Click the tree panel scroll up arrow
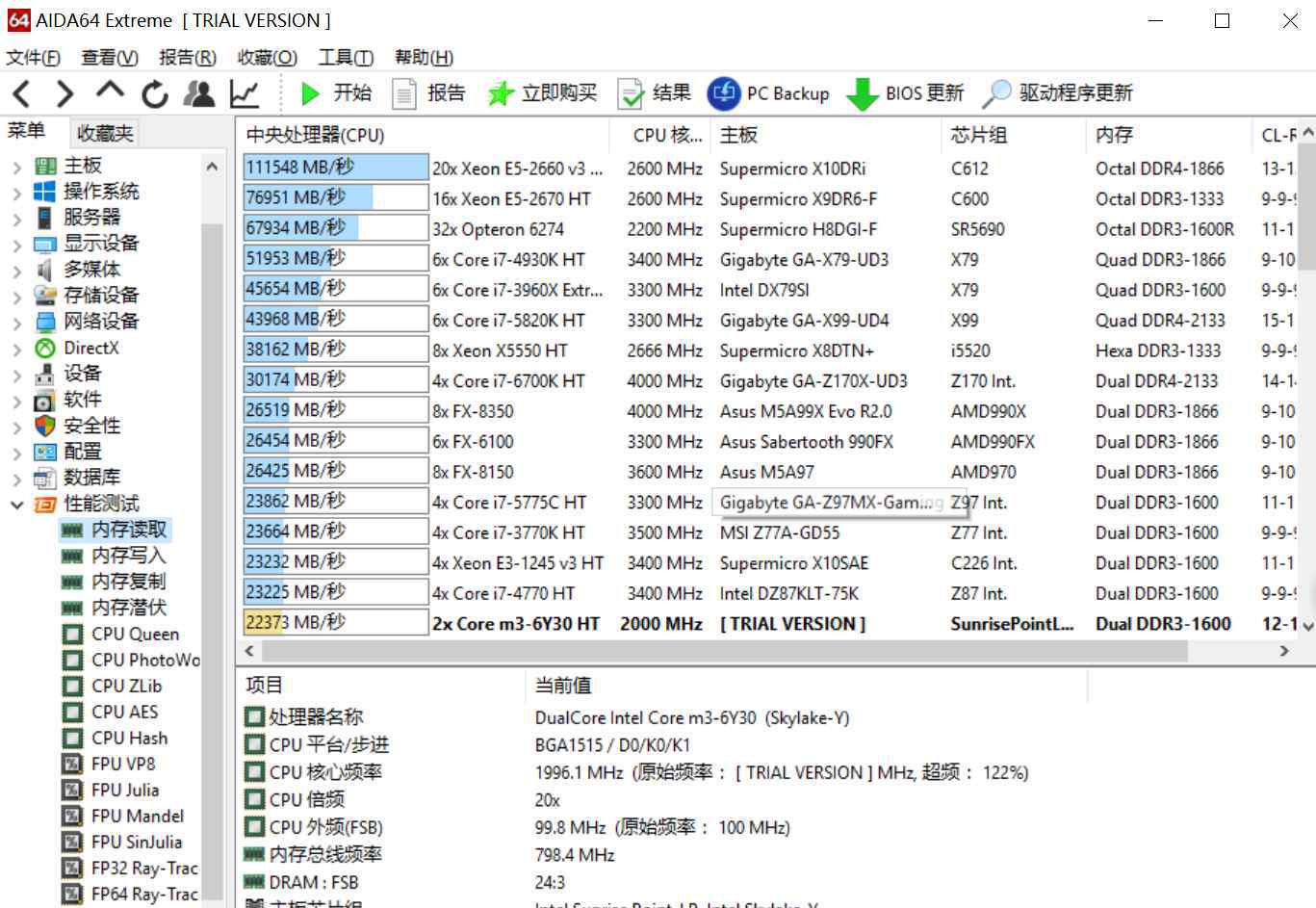This screenshot has width=1316, height=908. pyautogui.click(x=212, y=167)
